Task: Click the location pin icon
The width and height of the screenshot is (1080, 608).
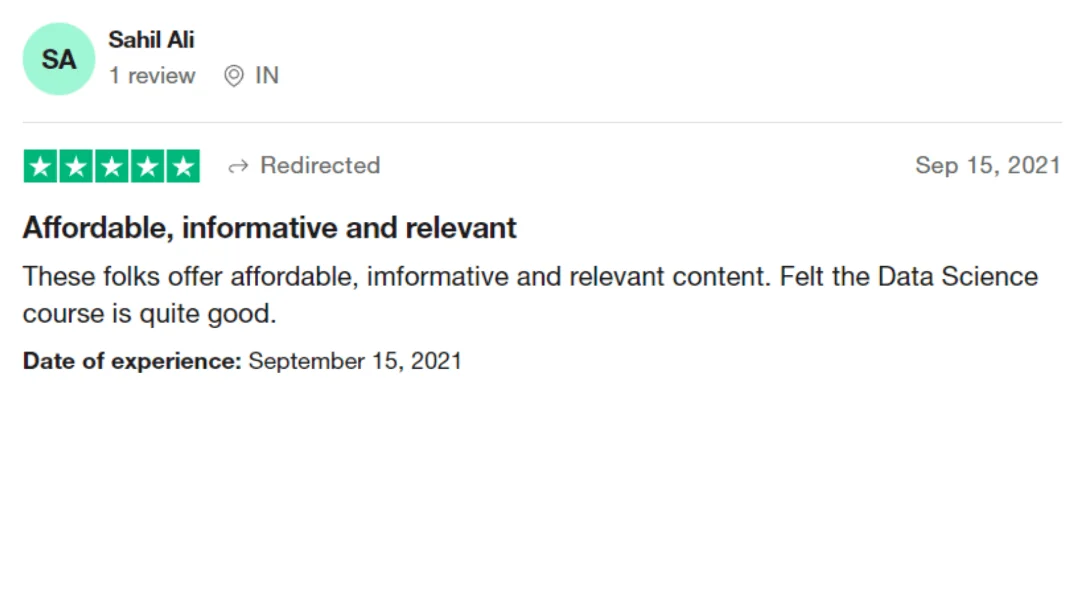Action: (x=233, y=76)
